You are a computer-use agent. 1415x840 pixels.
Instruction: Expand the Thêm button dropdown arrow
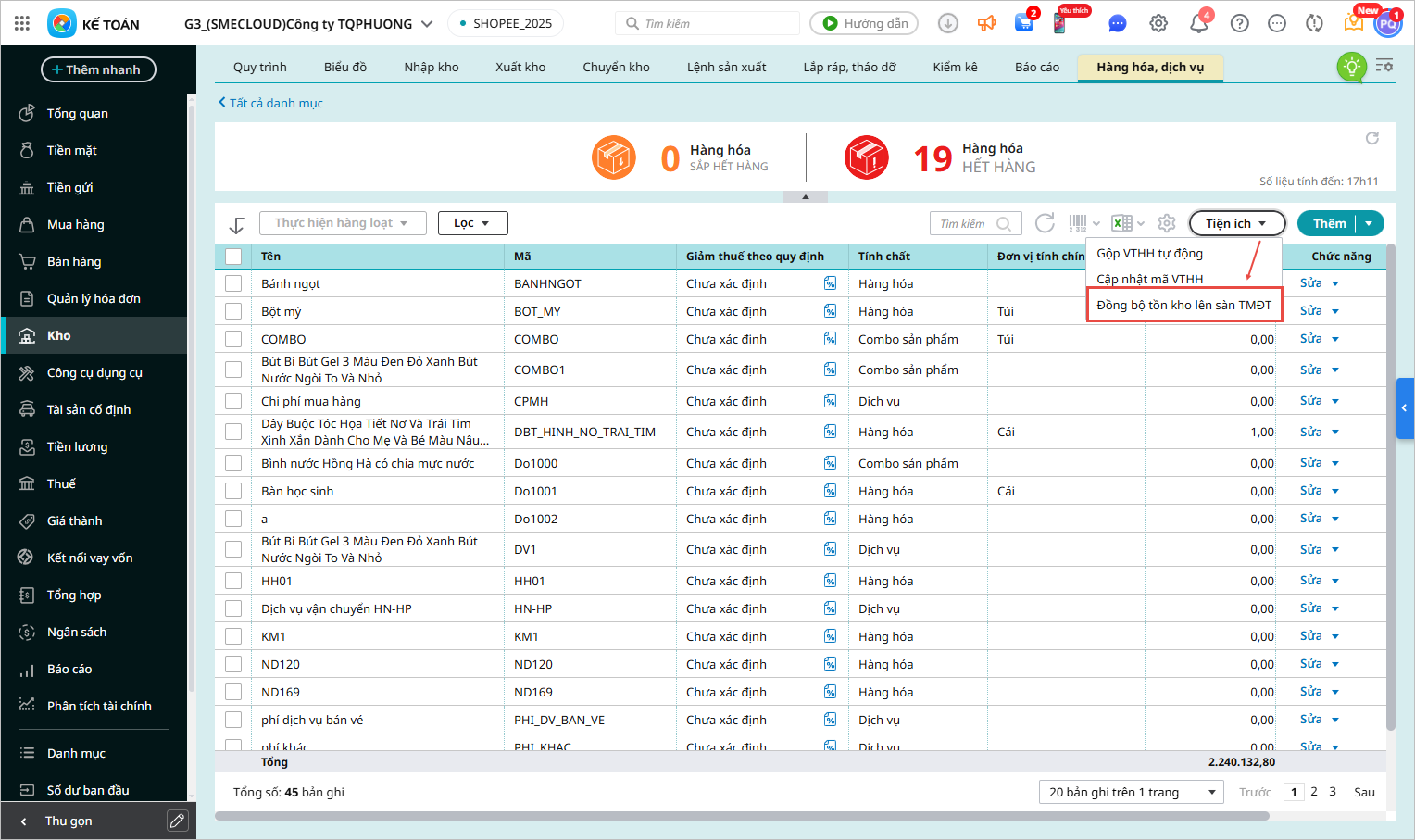[1369, 223]
